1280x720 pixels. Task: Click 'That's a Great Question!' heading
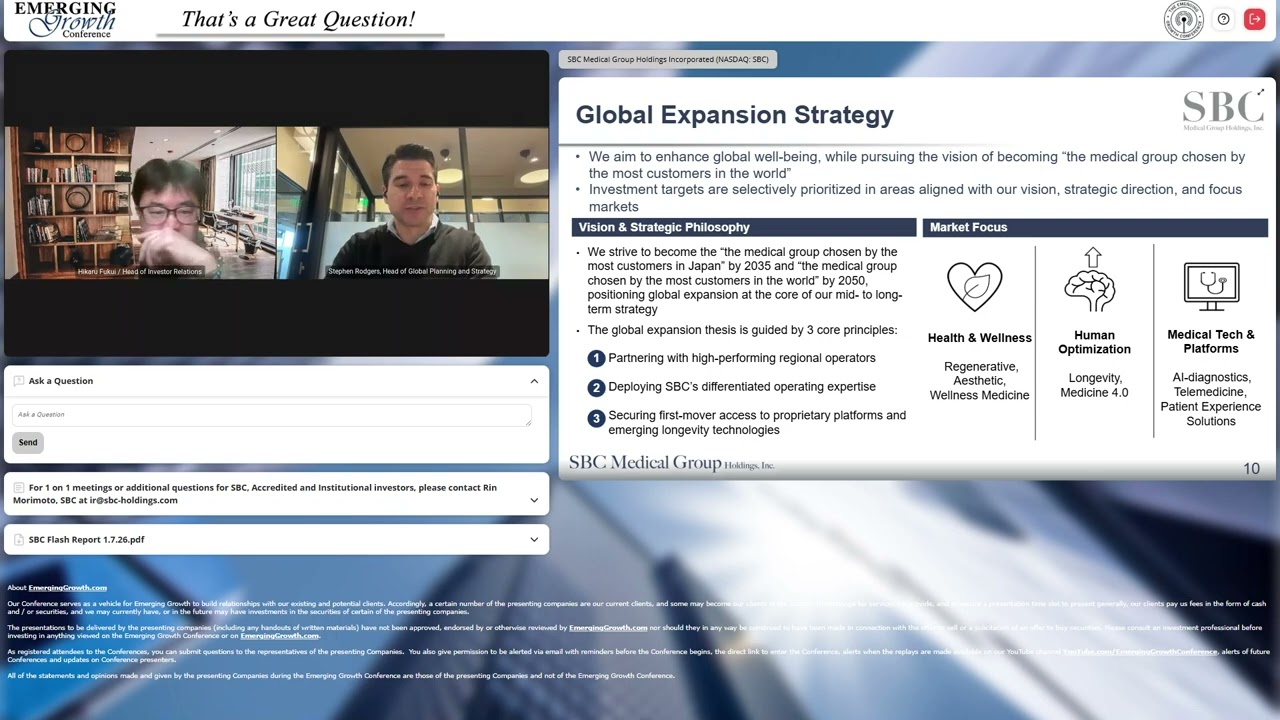point(298,19)
